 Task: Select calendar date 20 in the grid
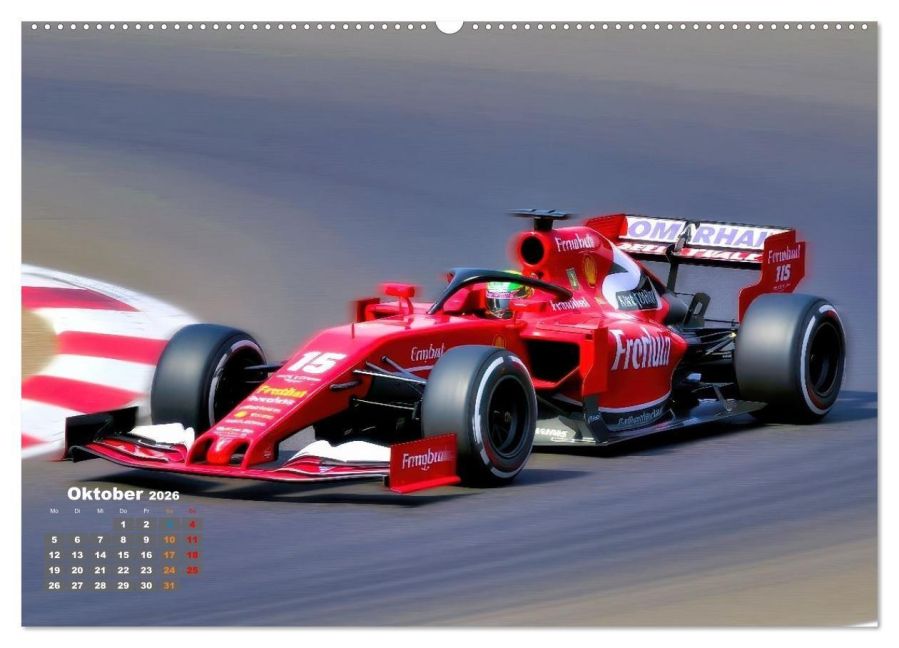coord(77,571)
